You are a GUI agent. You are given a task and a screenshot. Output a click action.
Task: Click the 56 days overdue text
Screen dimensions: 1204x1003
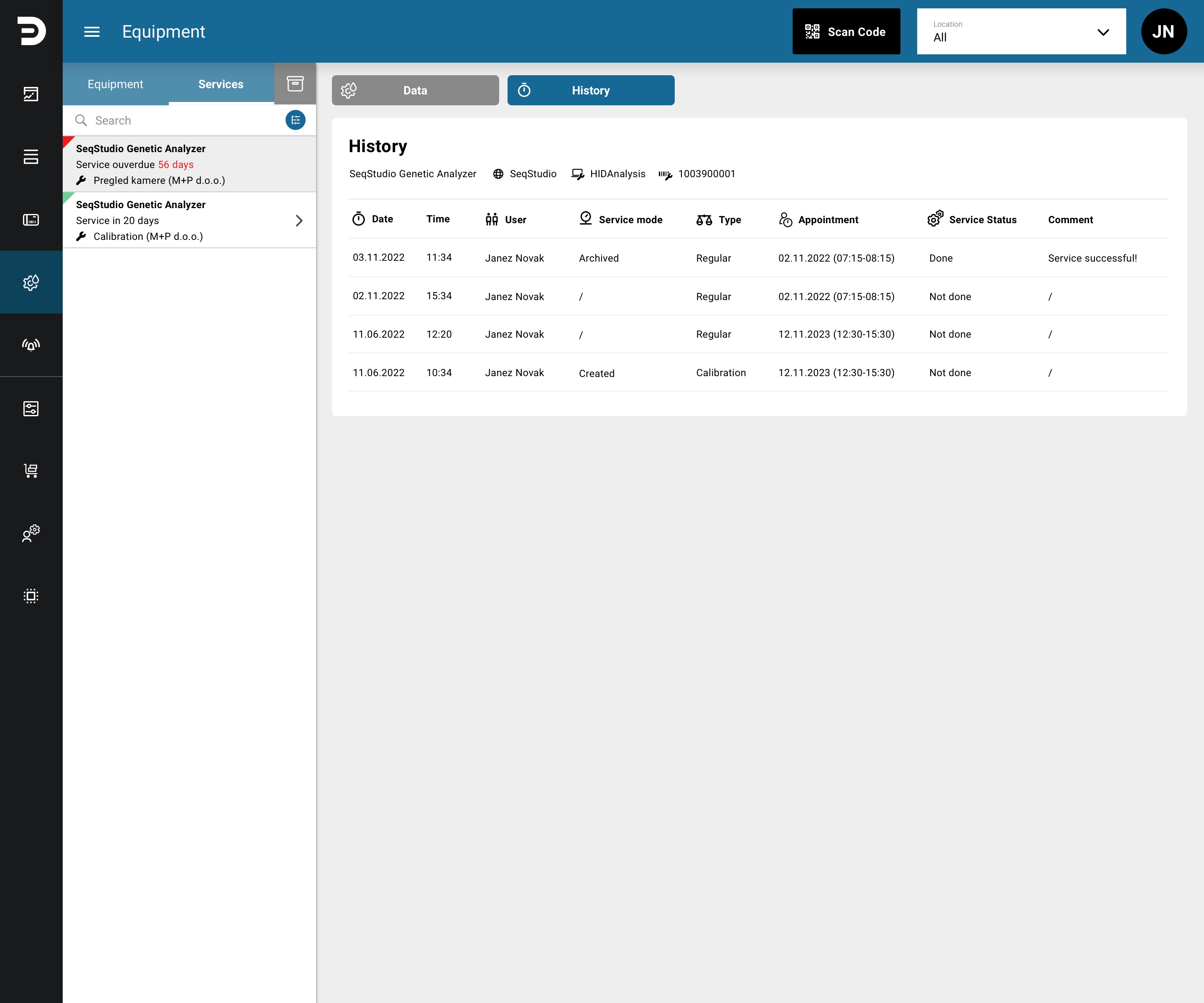click(x=176, y=165)
